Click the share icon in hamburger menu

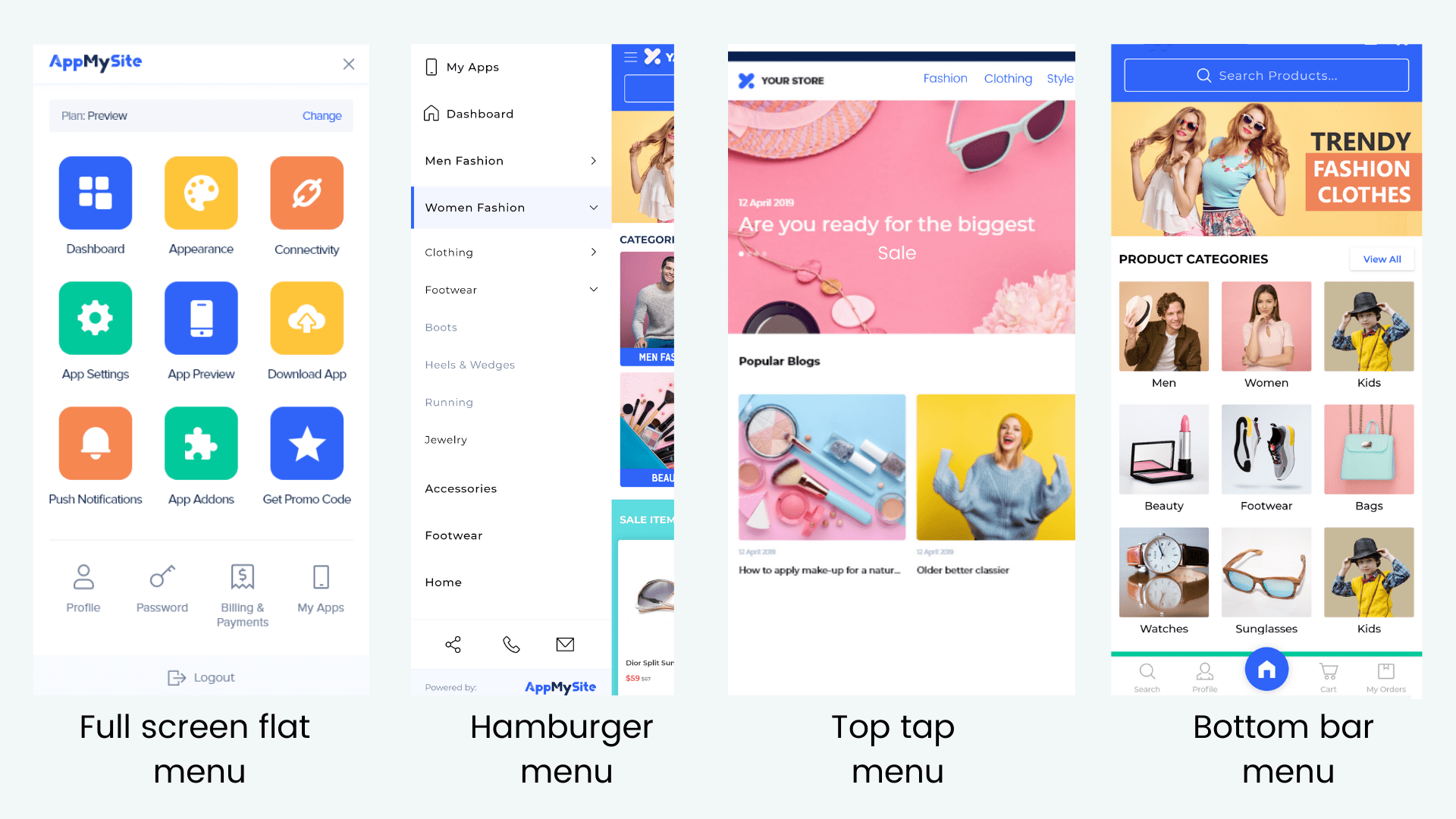click(454, 645)
